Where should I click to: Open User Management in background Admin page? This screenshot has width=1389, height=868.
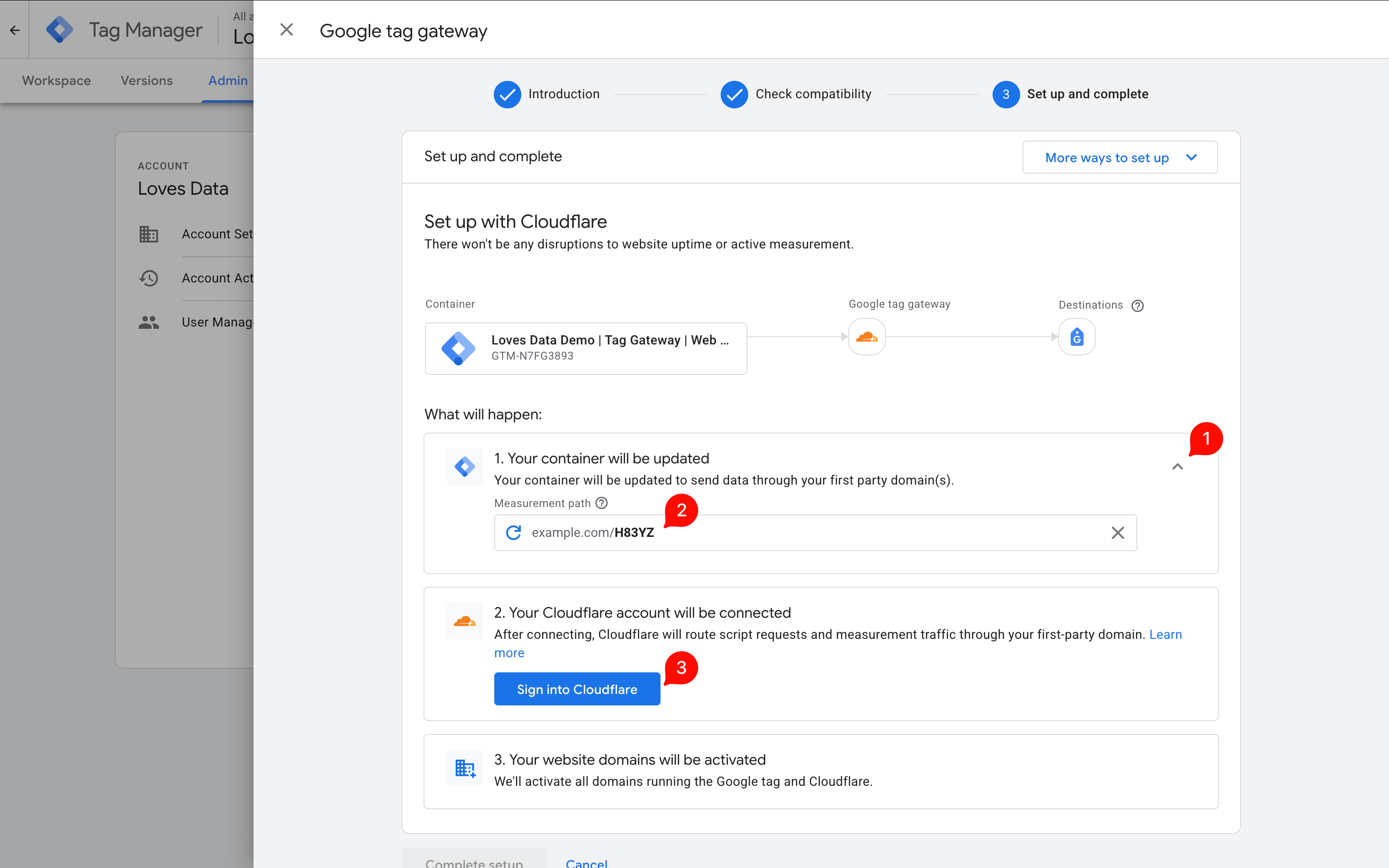click(x=217, y=322)
